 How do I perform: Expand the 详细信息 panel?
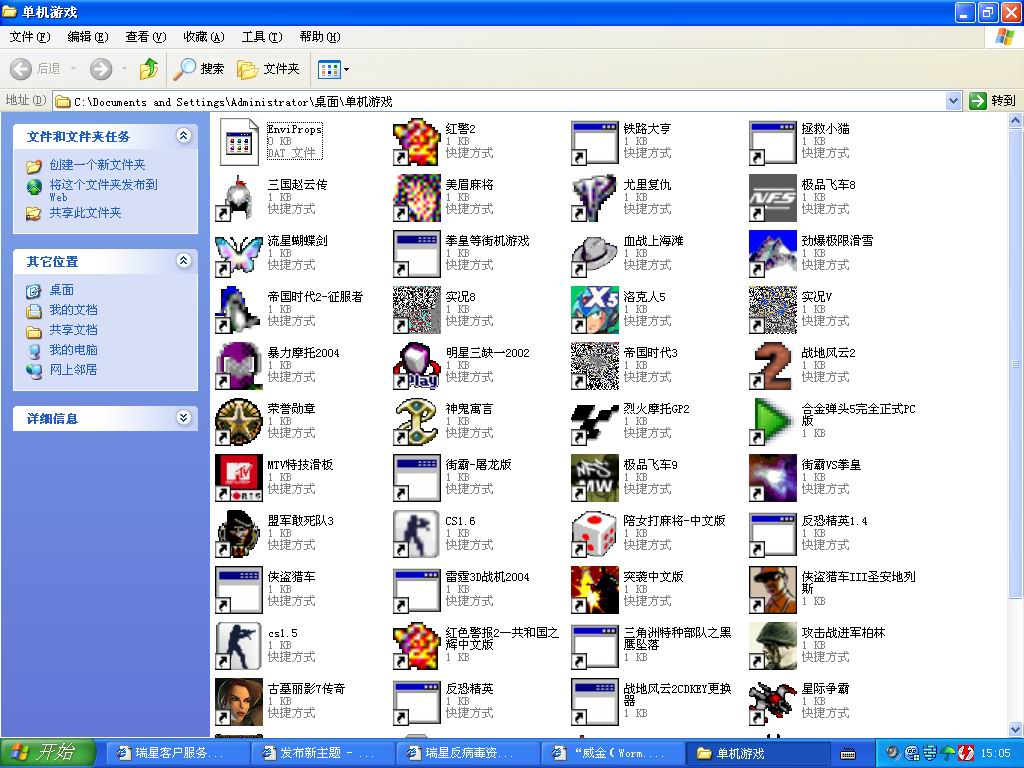tap(184, 418)
